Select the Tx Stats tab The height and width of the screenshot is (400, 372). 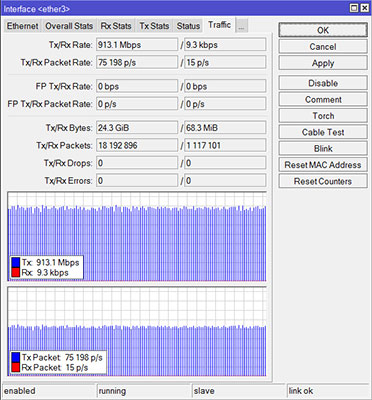[154, 26]
